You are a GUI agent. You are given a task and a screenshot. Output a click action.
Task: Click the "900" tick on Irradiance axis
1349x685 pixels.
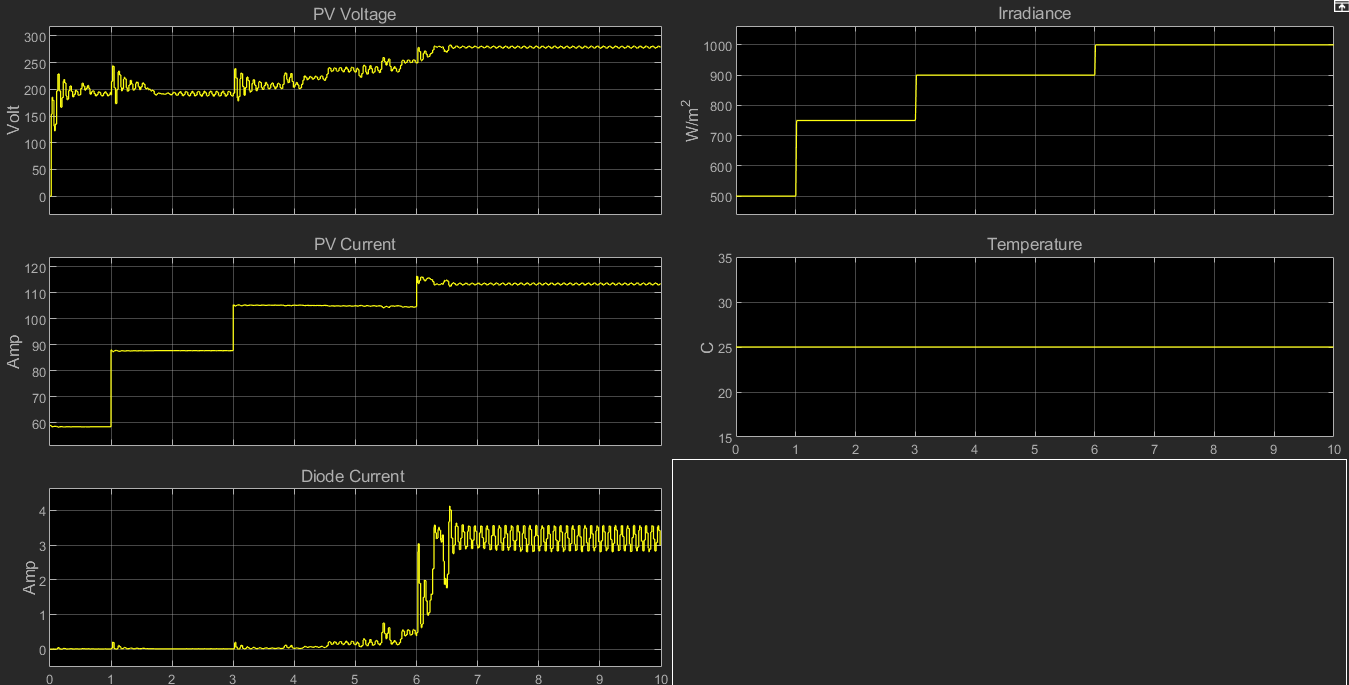tap(720, 76)
